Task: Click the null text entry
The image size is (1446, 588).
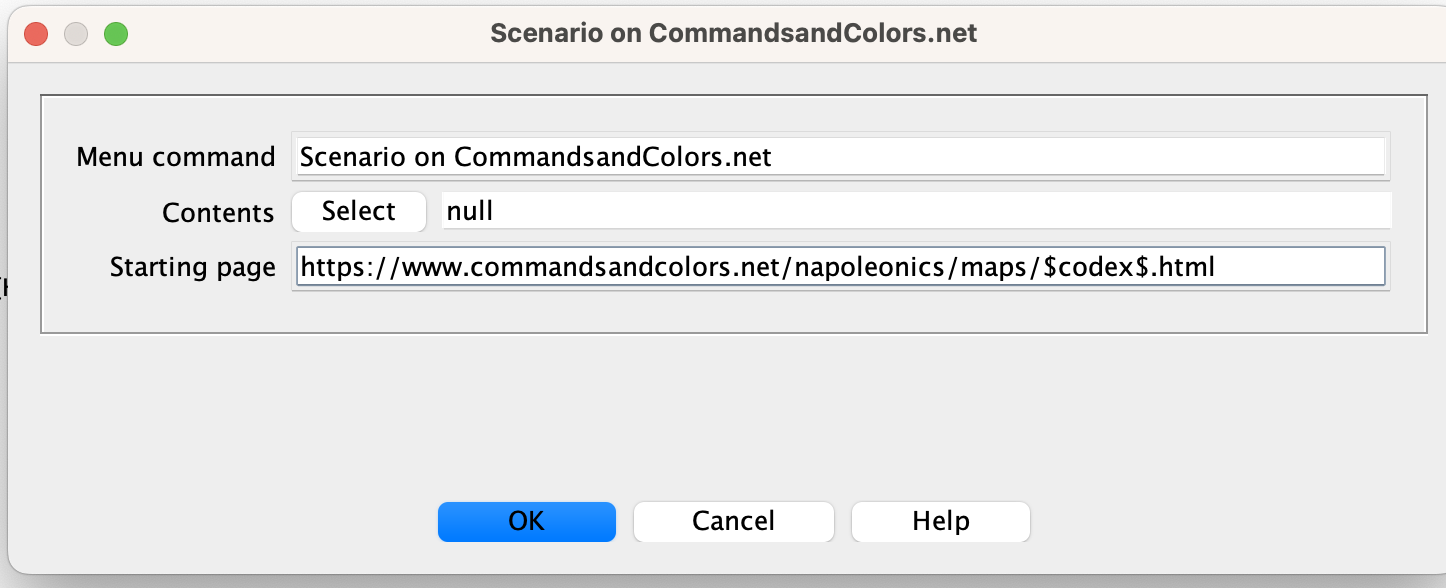Action: [x=470, y=210]
